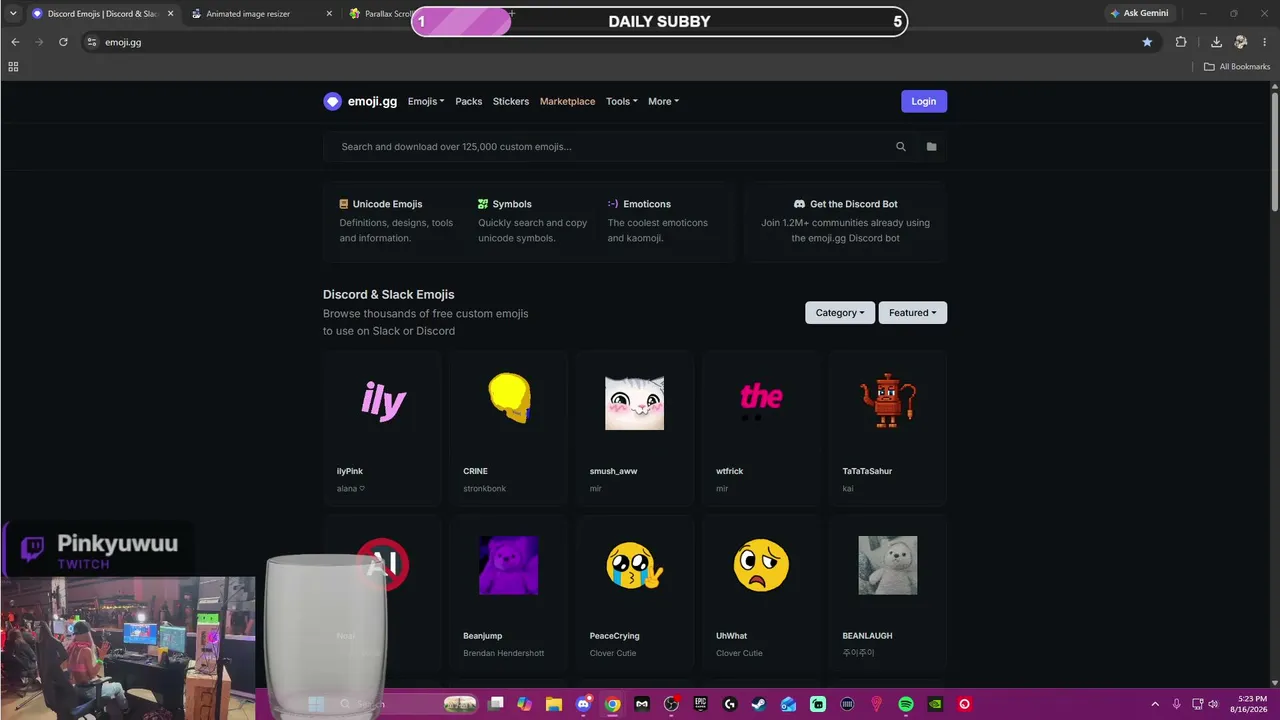Expand the Tools dropdown menu
Viewport: 1280px width, 720px height.
tap(621, 101)
